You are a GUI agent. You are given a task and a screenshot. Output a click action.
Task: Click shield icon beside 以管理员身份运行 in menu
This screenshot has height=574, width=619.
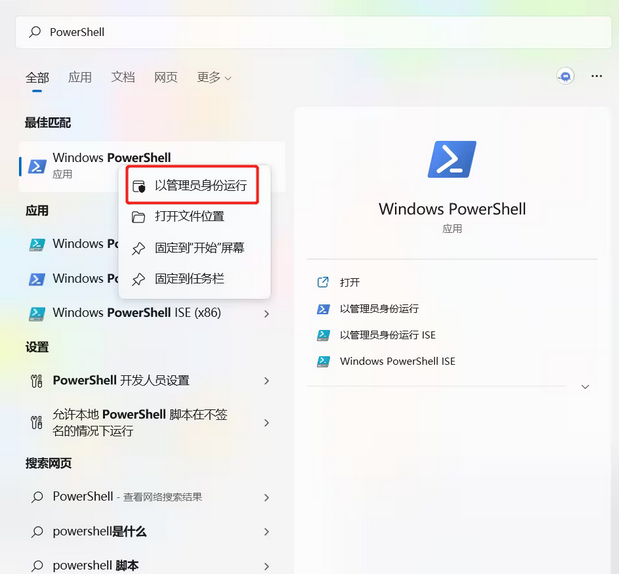point(139,186)
